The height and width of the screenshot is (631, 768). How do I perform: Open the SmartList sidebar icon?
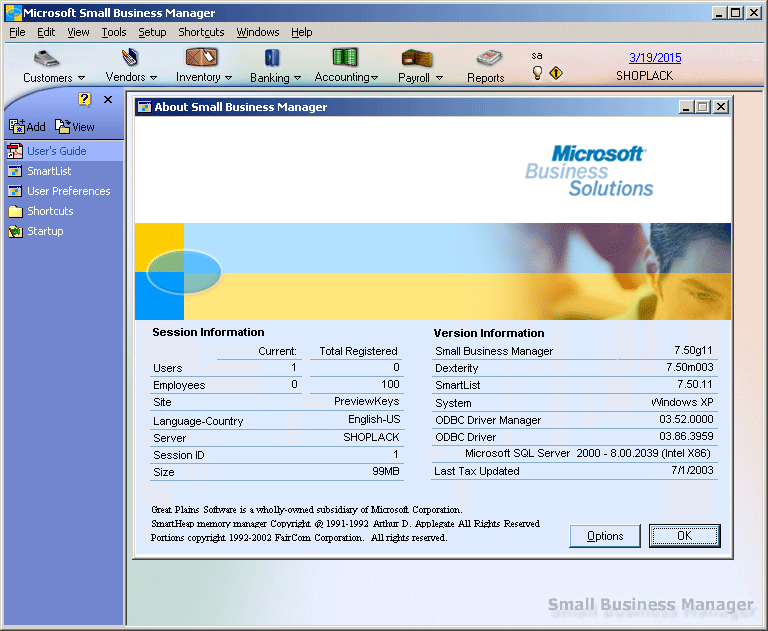pyautogui.click(x=15, y=171)
